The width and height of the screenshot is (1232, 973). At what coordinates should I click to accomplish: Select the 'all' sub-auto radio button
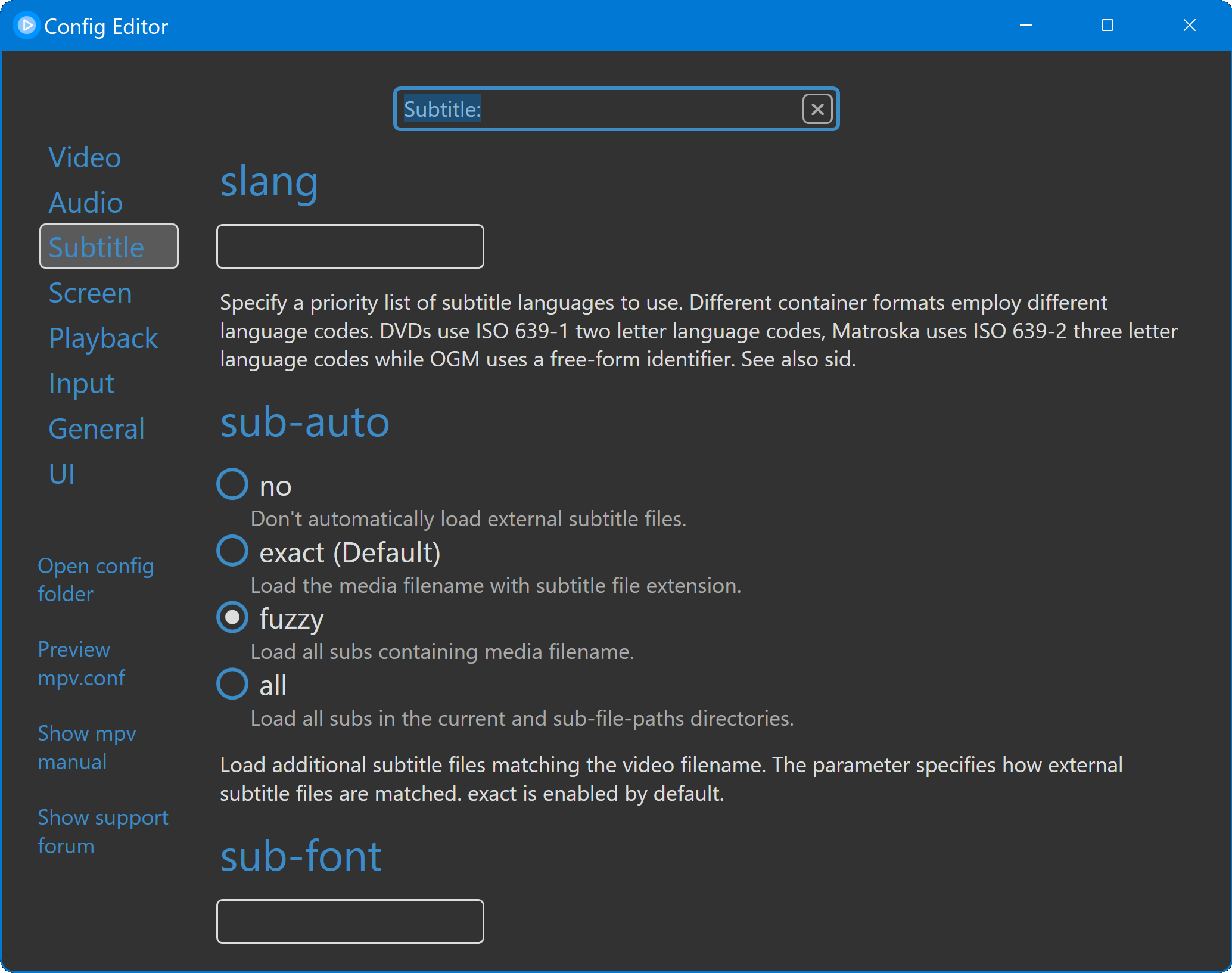(x=232, y=684)
